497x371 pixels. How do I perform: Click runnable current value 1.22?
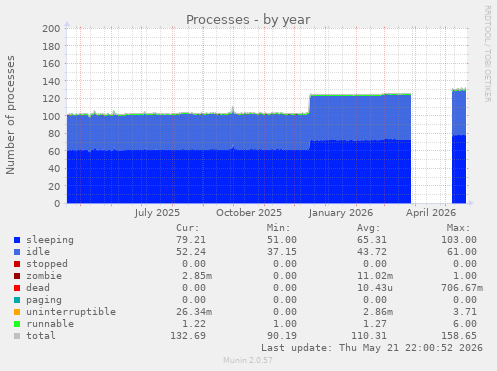pos(194,324)
